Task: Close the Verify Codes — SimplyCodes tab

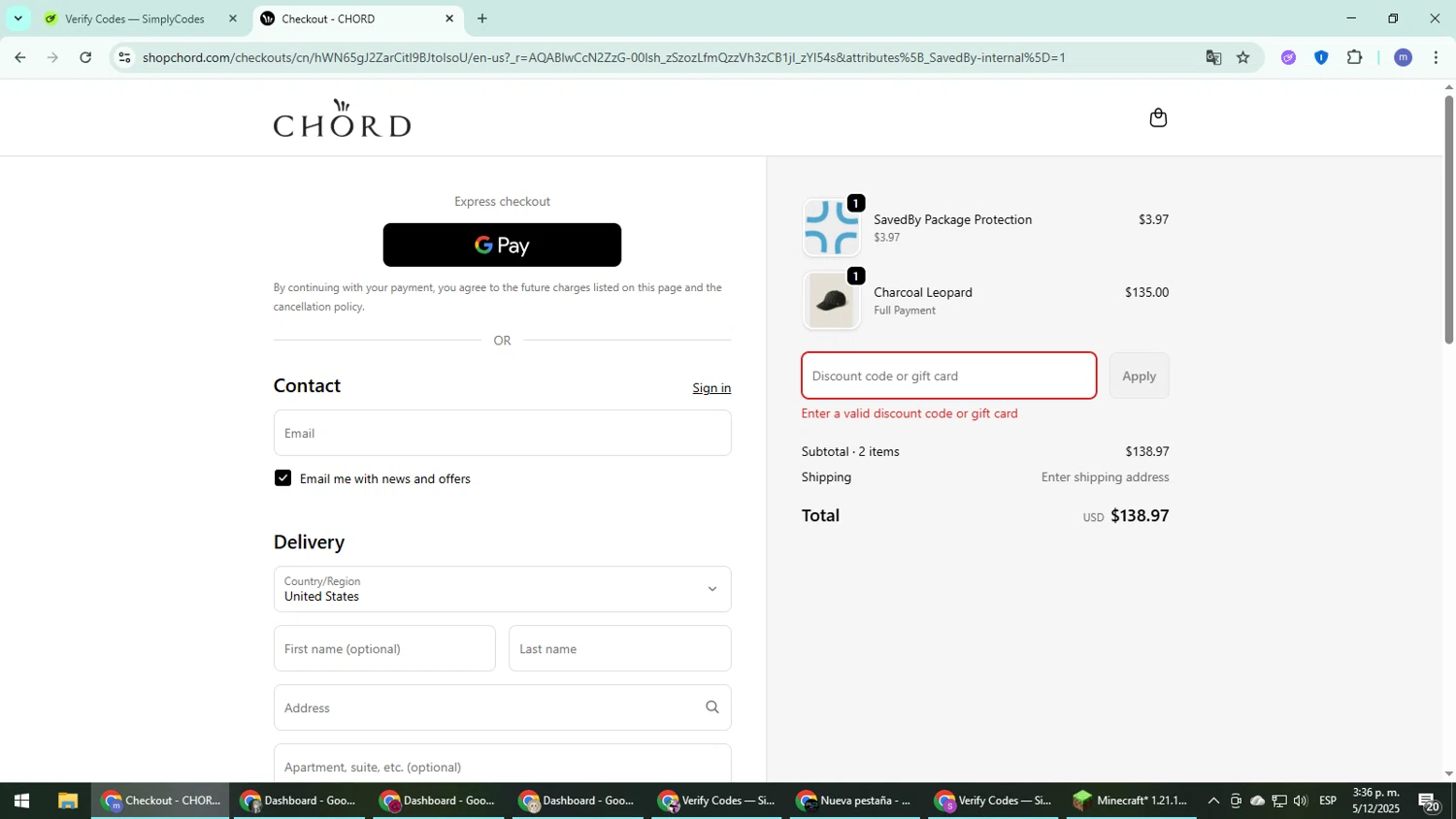Action: (x=232, y=18)
